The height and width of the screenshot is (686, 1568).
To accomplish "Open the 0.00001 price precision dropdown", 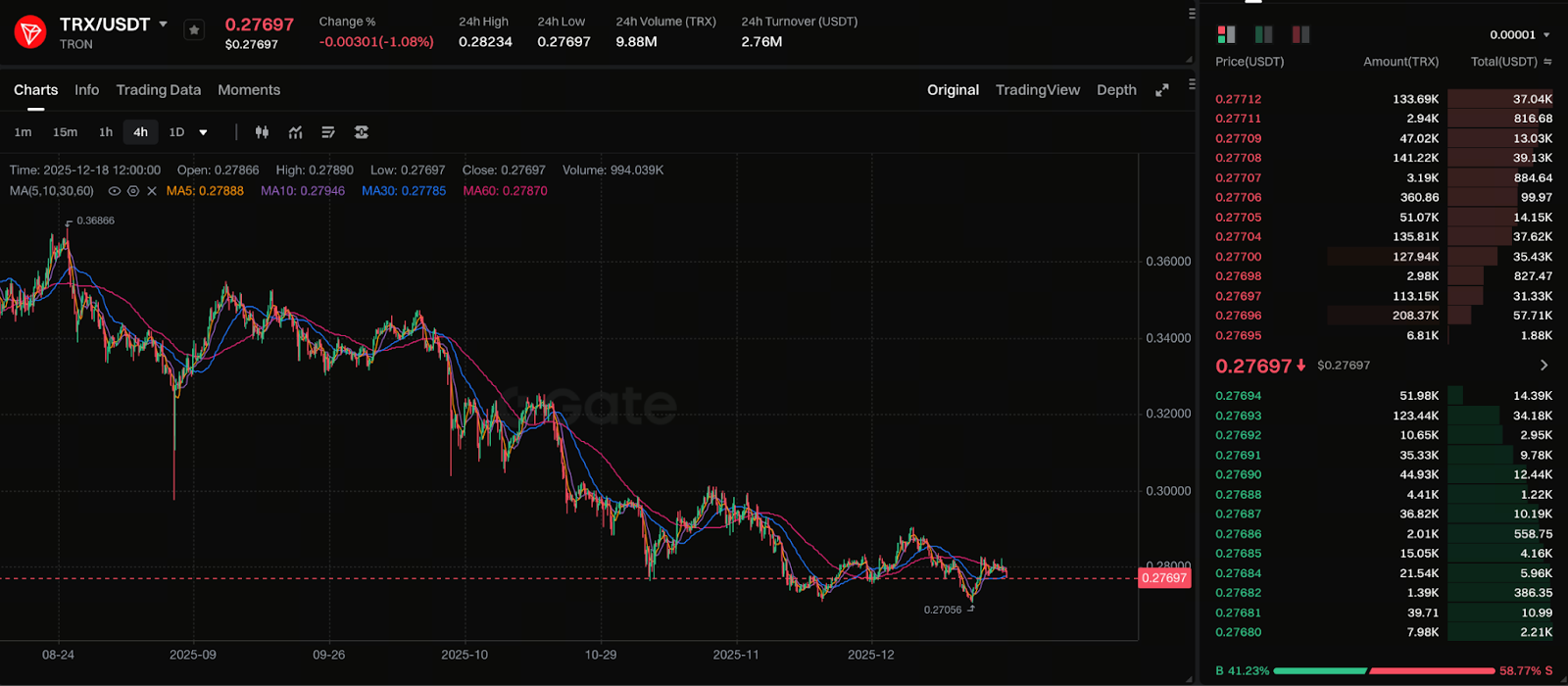I will tap(1520, 34).
